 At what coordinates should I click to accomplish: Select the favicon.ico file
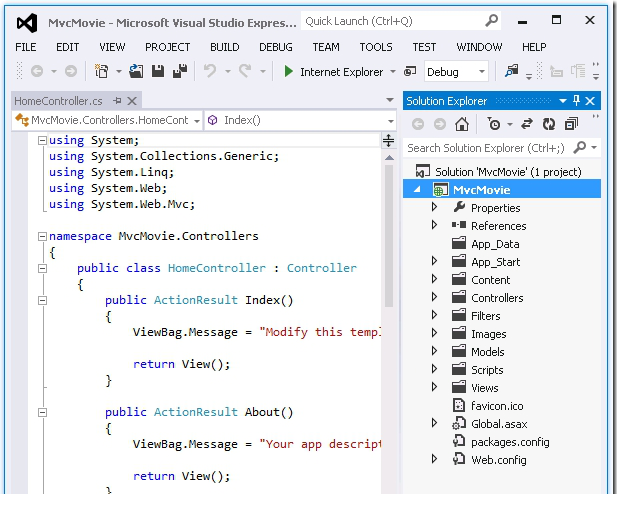[497, 406]
